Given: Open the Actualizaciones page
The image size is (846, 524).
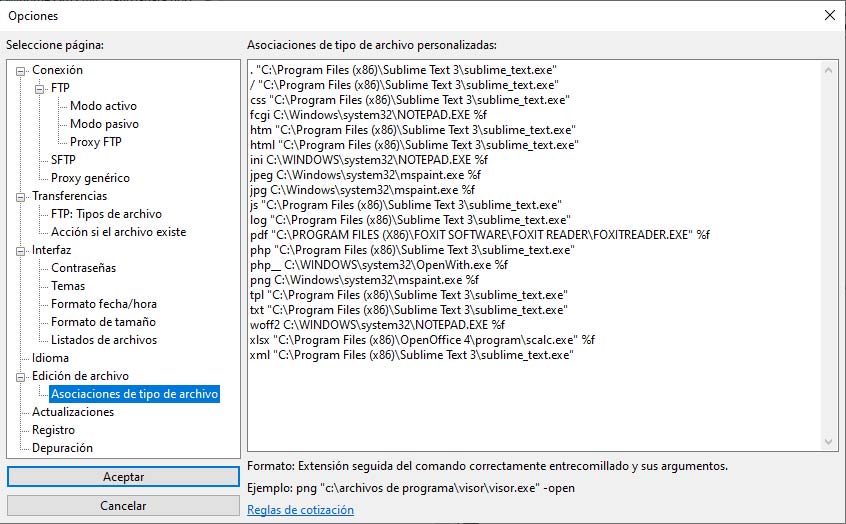Looking at the screenshot, I should coord(73,412).
